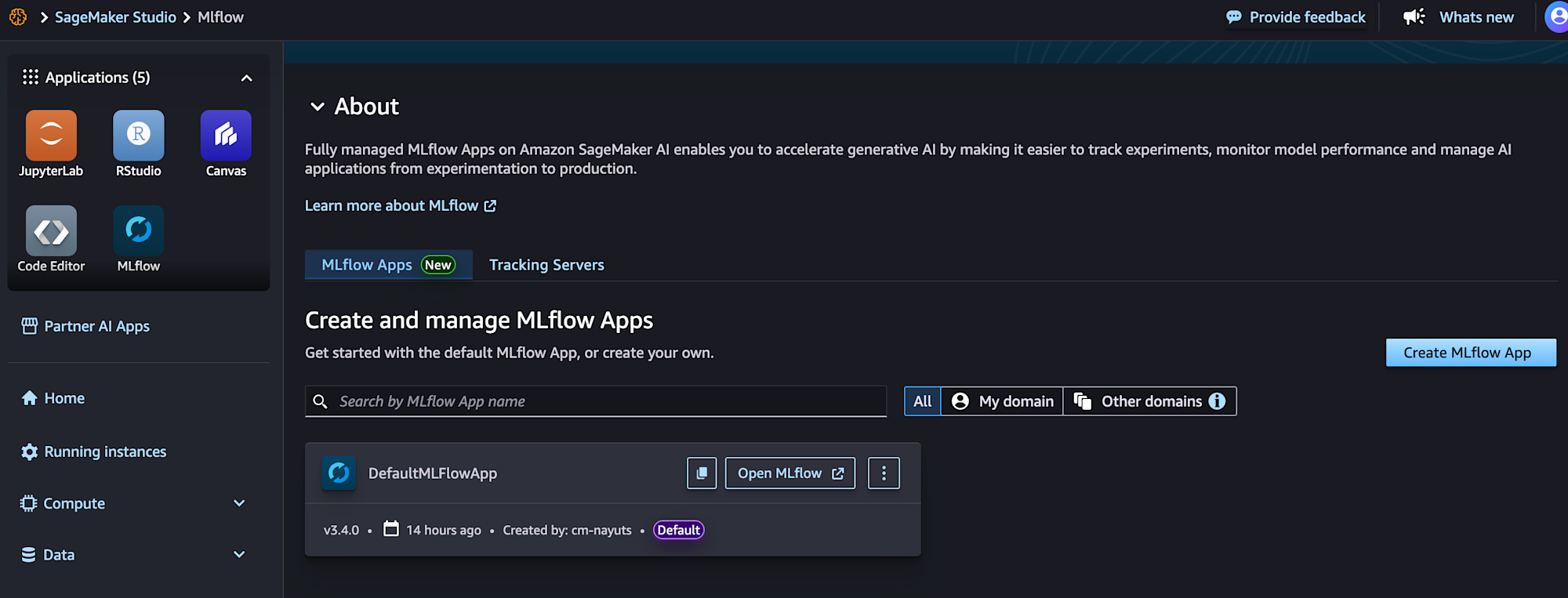Viewport: 1568px width, 598px height.
Task: Click the user profile avatar icon
Action: click(x=1557, y=16)
